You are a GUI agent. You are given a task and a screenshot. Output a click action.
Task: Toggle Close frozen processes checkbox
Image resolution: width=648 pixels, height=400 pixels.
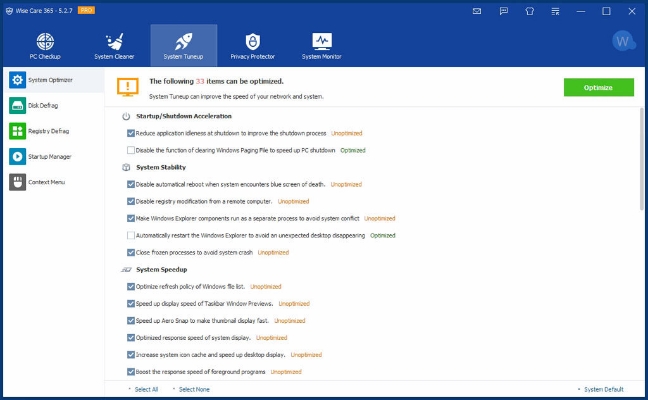[x=131, y=252]
